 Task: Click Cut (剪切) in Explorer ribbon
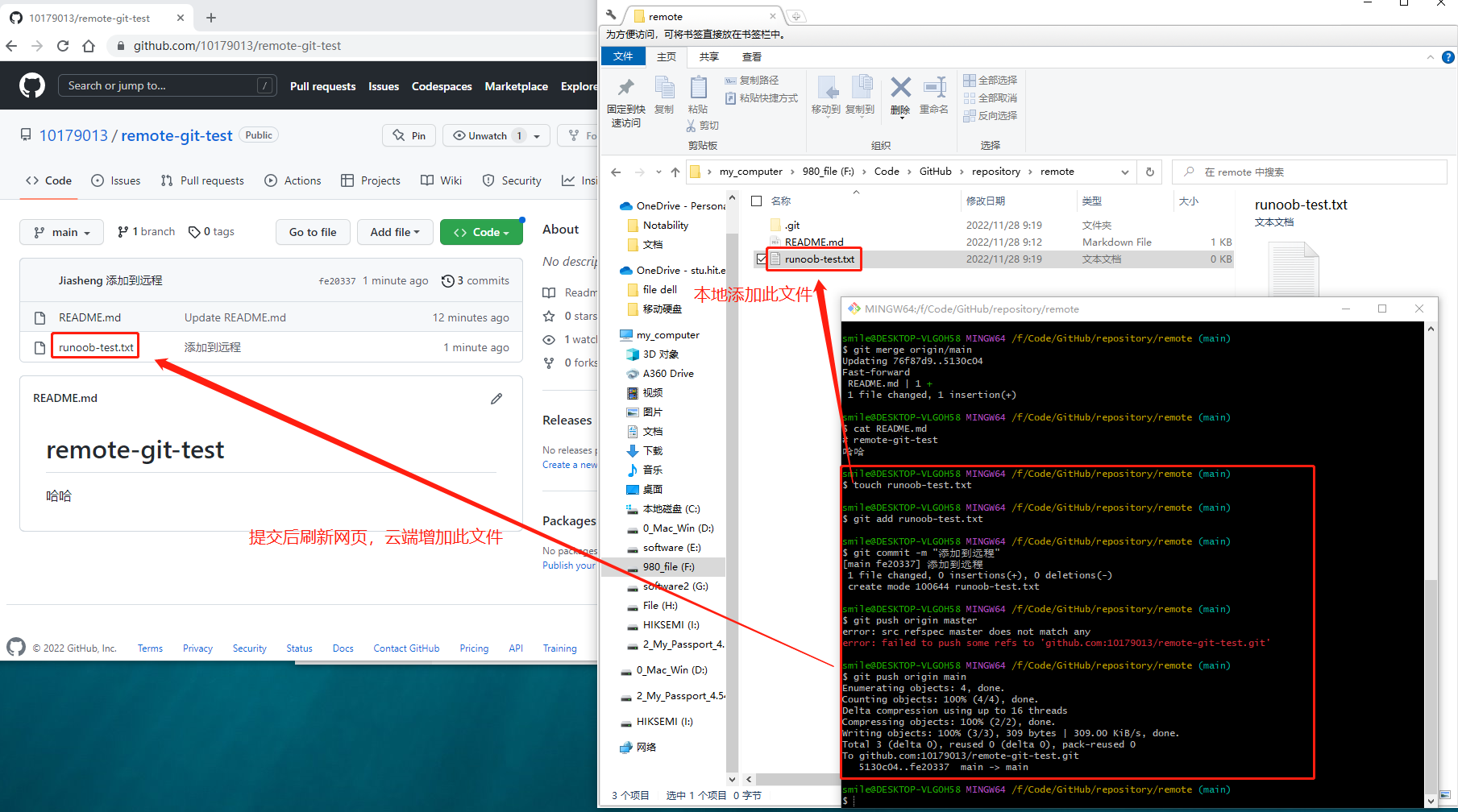(x=703, y=126)
